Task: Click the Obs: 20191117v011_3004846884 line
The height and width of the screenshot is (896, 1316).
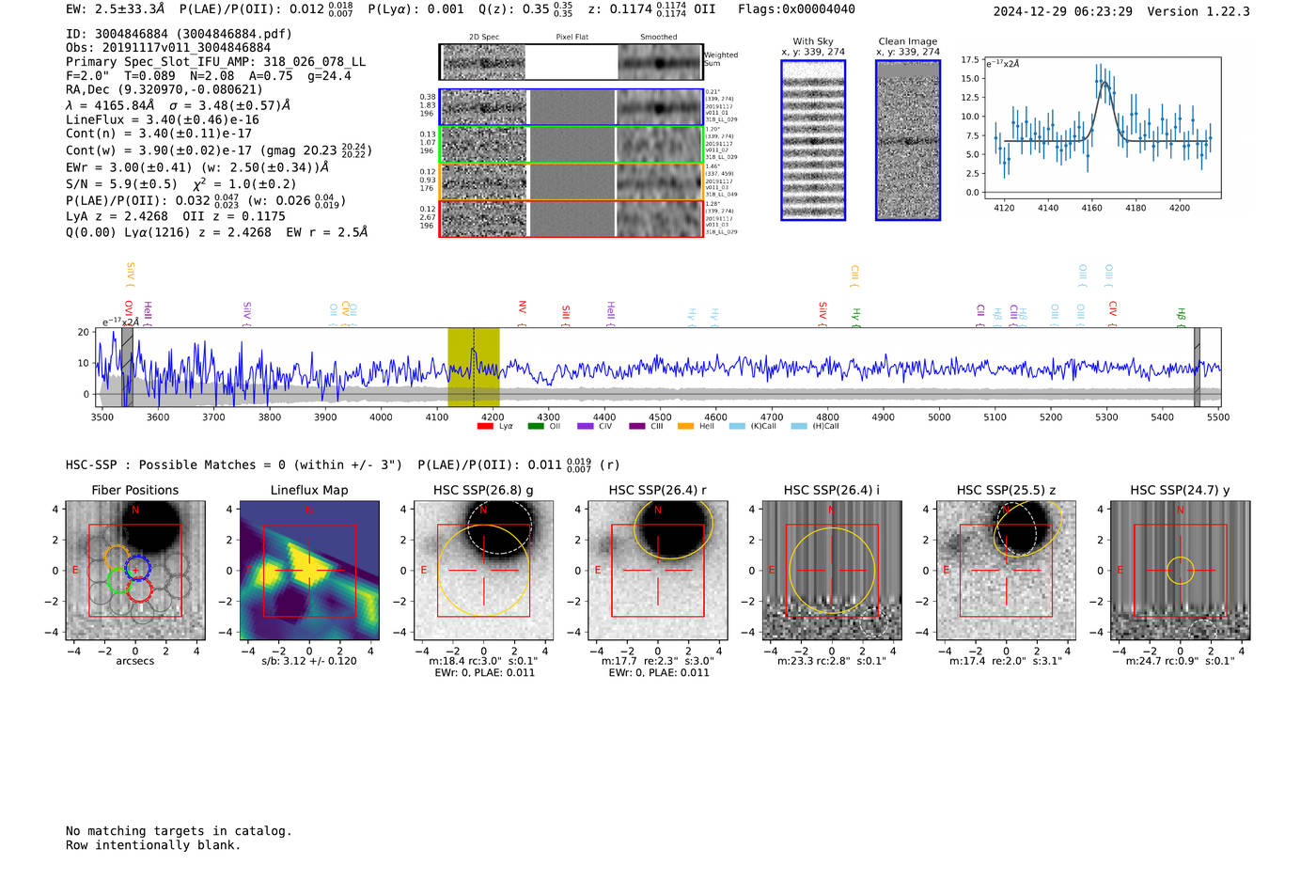Action: [x=168, y=48]
